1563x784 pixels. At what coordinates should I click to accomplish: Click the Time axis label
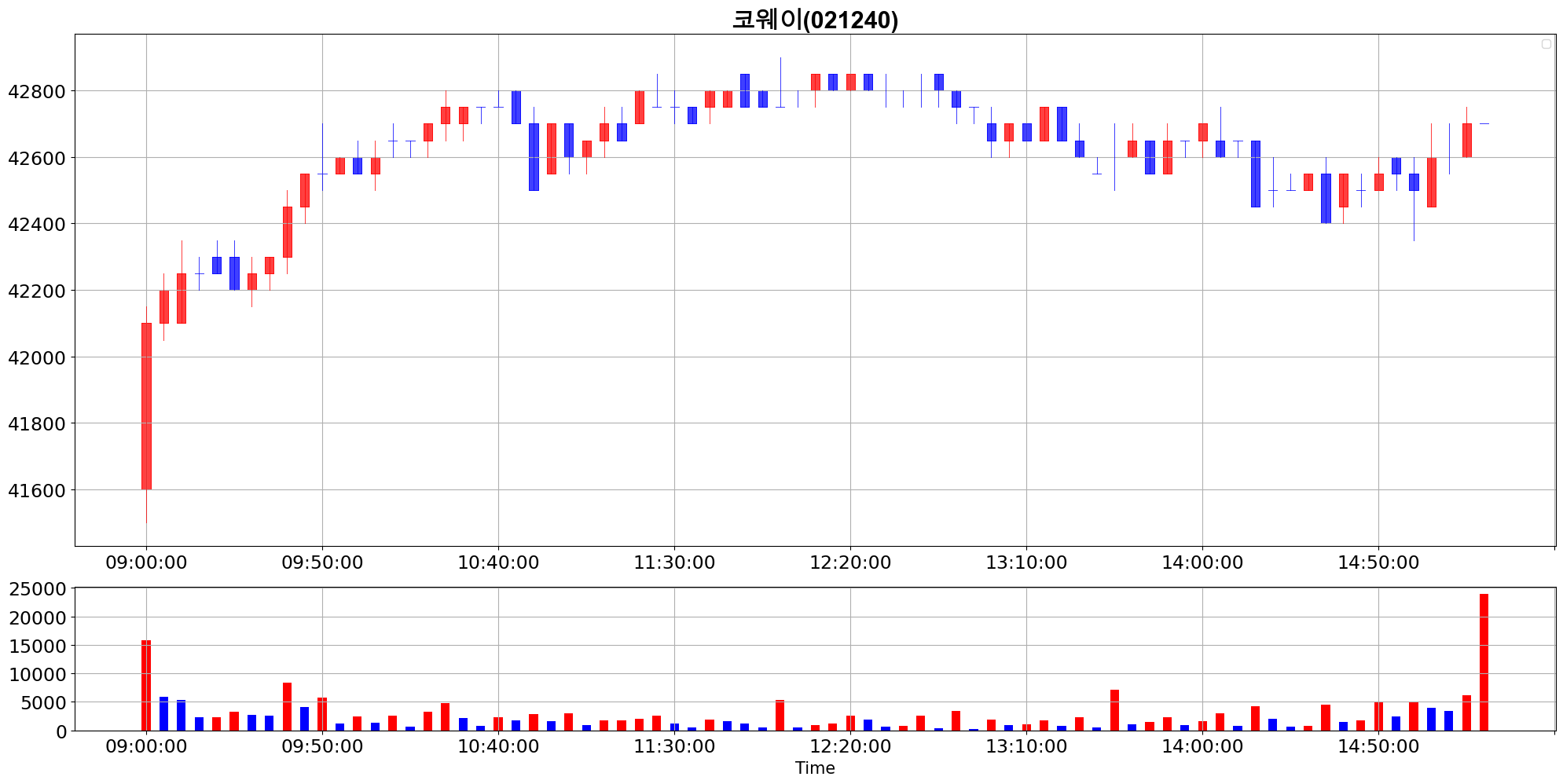point(815,768)
